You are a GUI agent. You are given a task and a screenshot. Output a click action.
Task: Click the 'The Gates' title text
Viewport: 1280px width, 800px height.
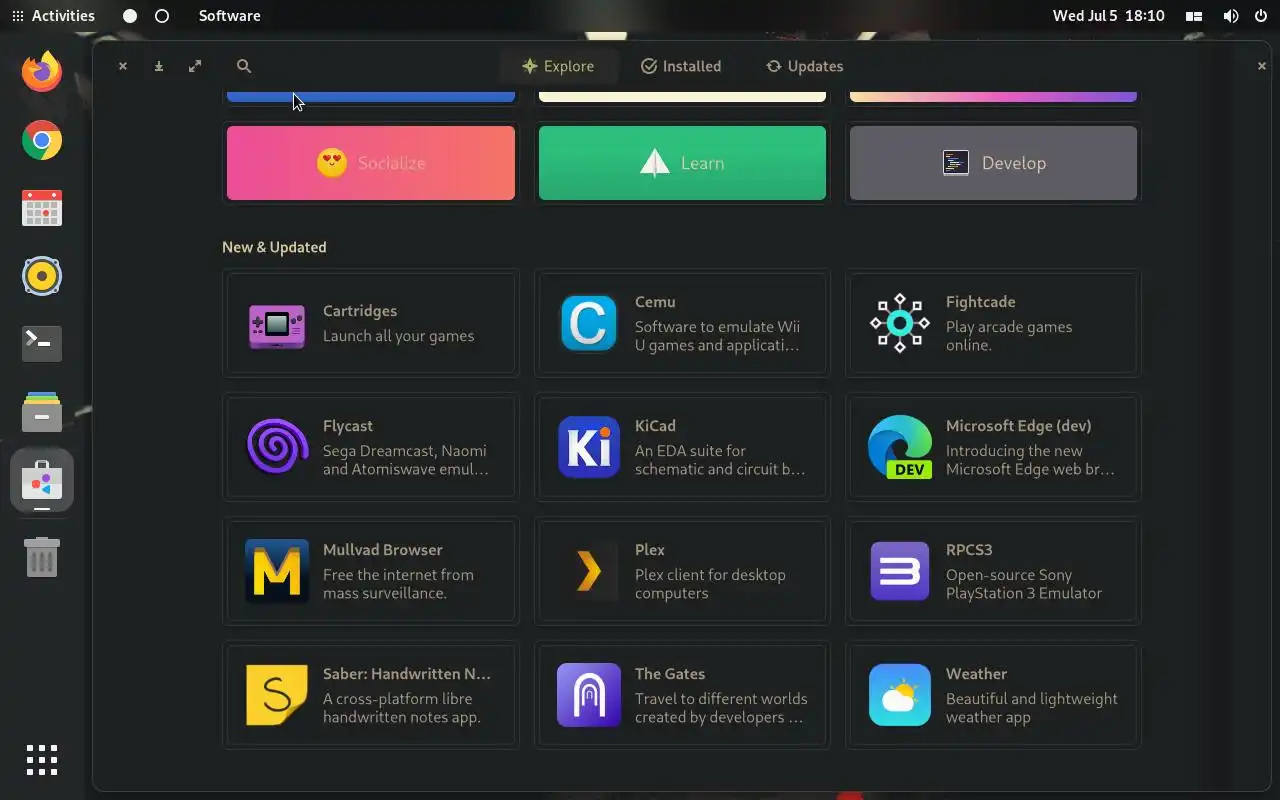(670, 674)
